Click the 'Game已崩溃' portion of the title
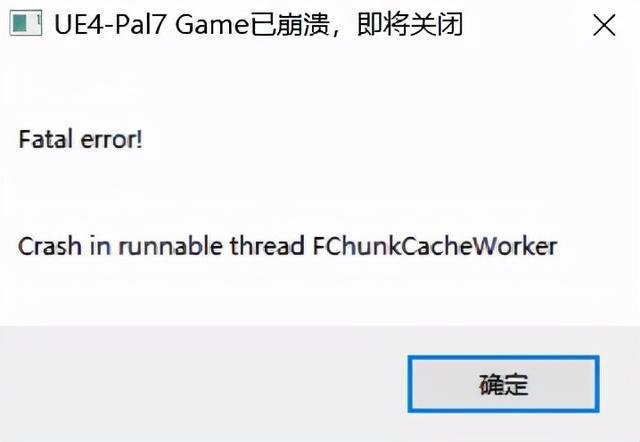The height and width of the screenshot is (442, 640). click(253, 24)
